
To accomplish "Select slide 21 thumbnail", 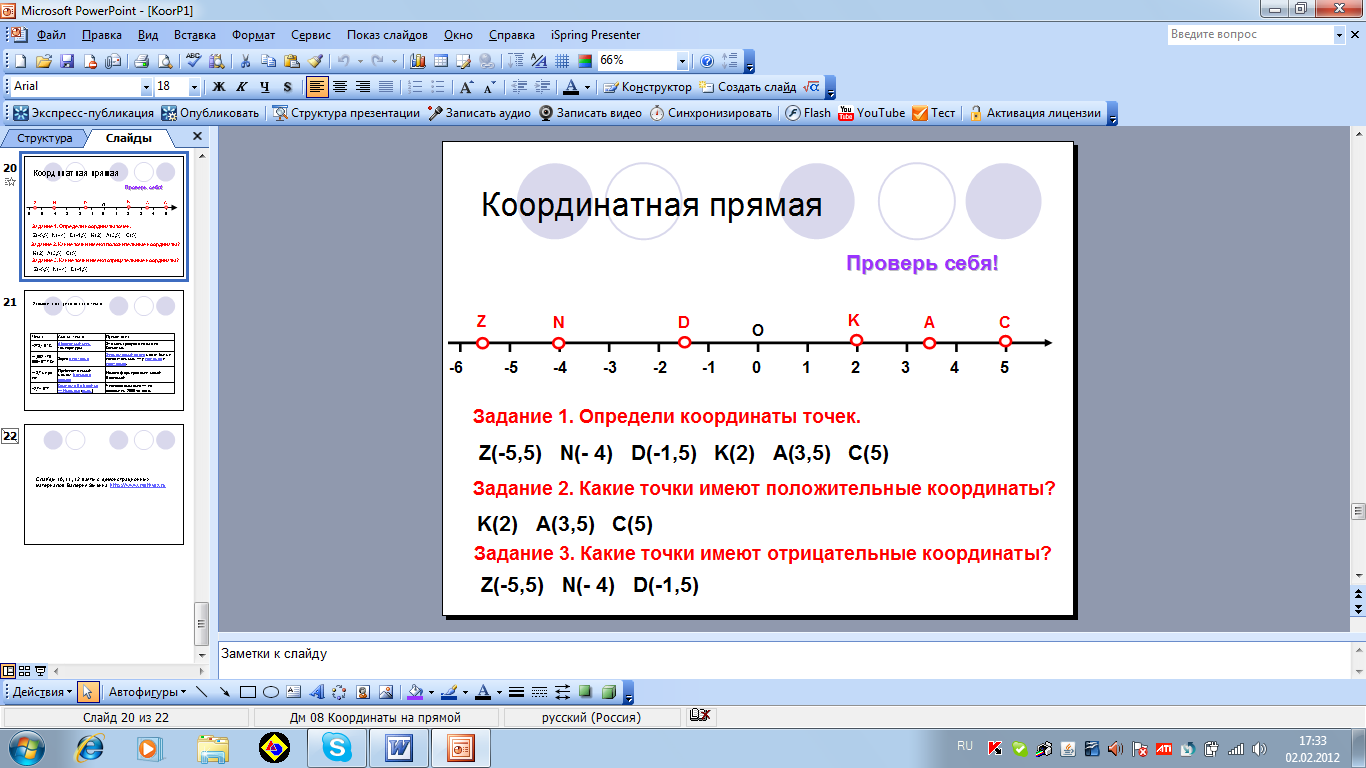I will [103, 350].
